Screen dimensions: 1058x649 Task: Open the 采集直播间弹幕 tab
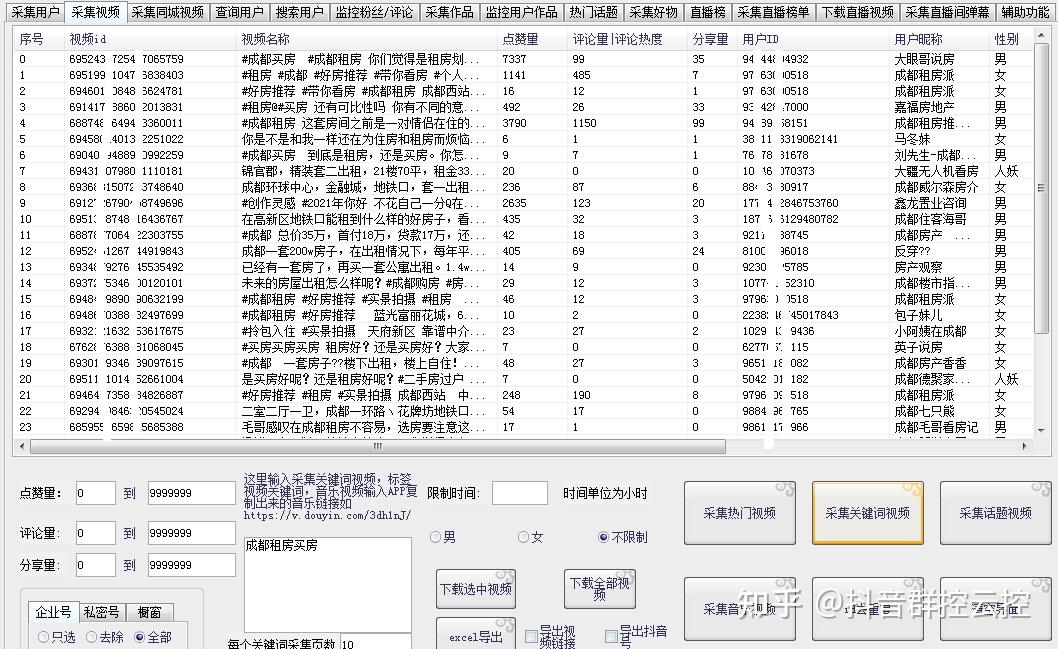[x=947, y=12]
